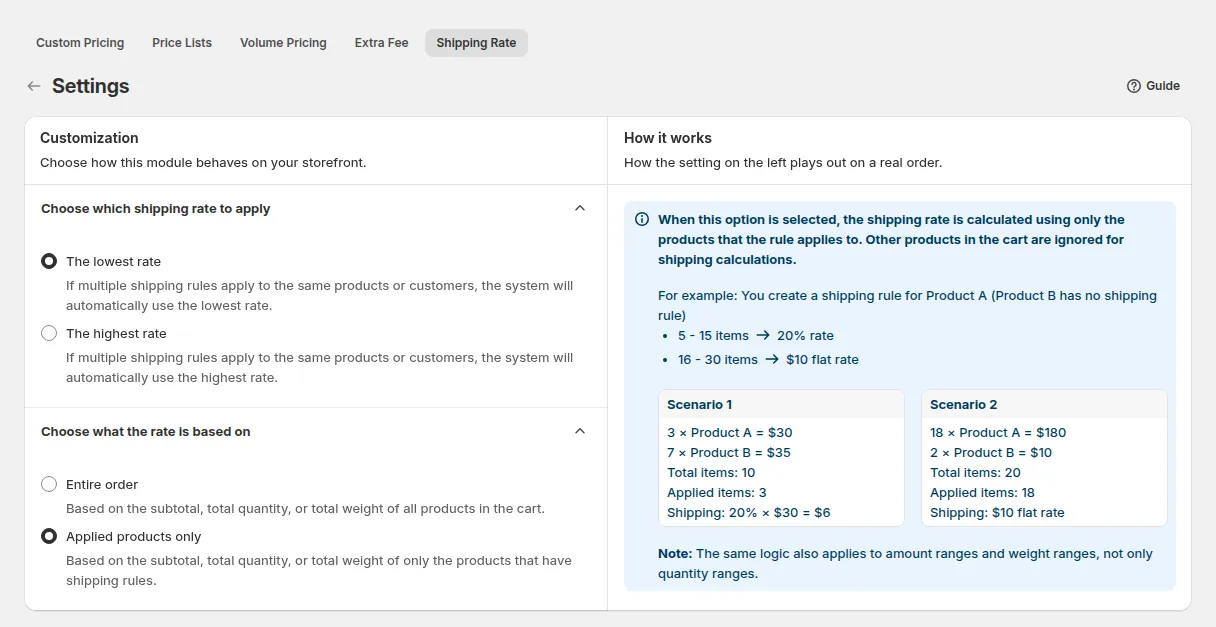1216x627 pixels.
Task: Collapse the "Choose what the rate is based on" section
Action: (580, 432)
